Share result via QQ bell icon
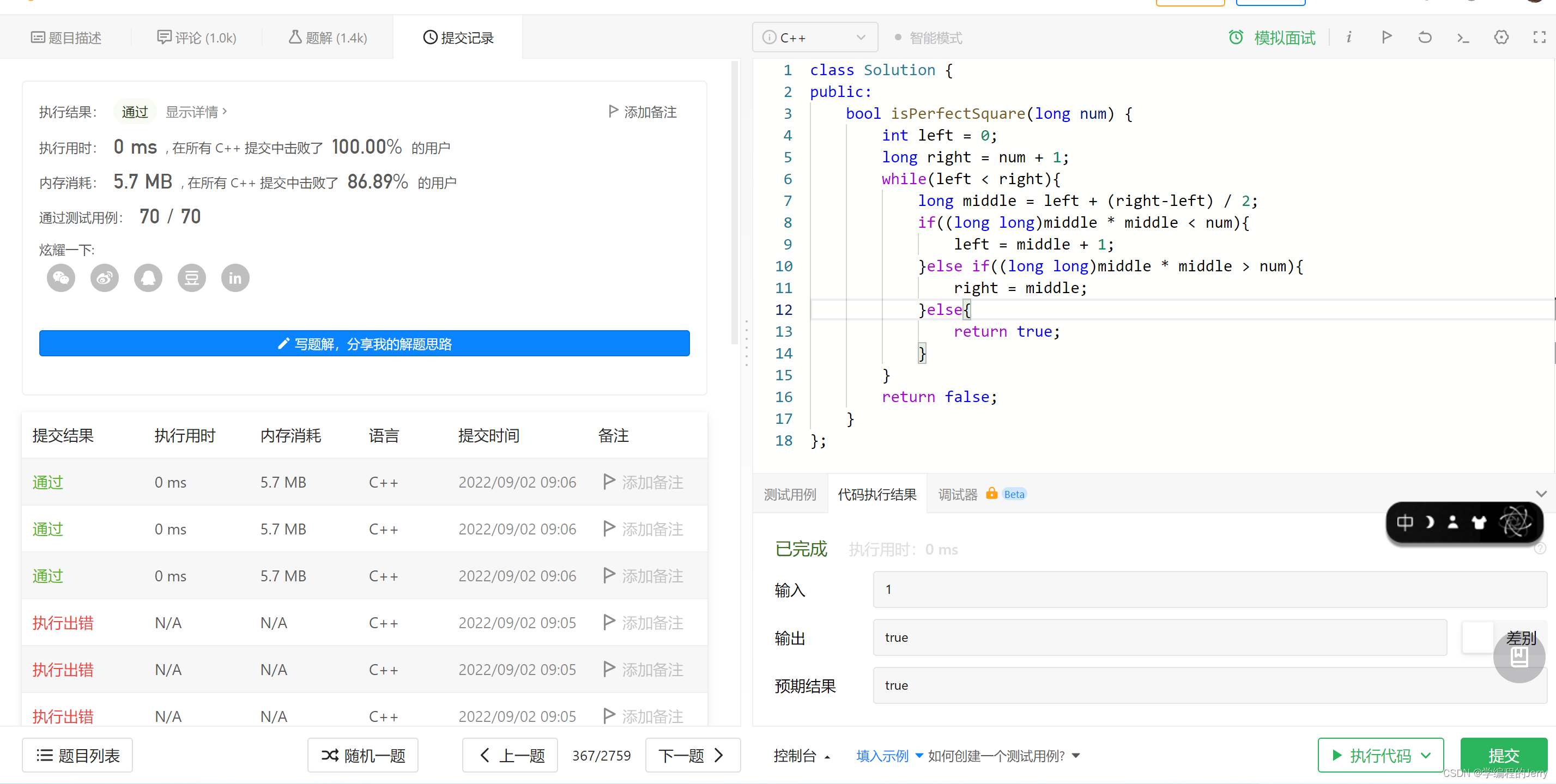Screen dimensions: 1556x784 point(148,278)
